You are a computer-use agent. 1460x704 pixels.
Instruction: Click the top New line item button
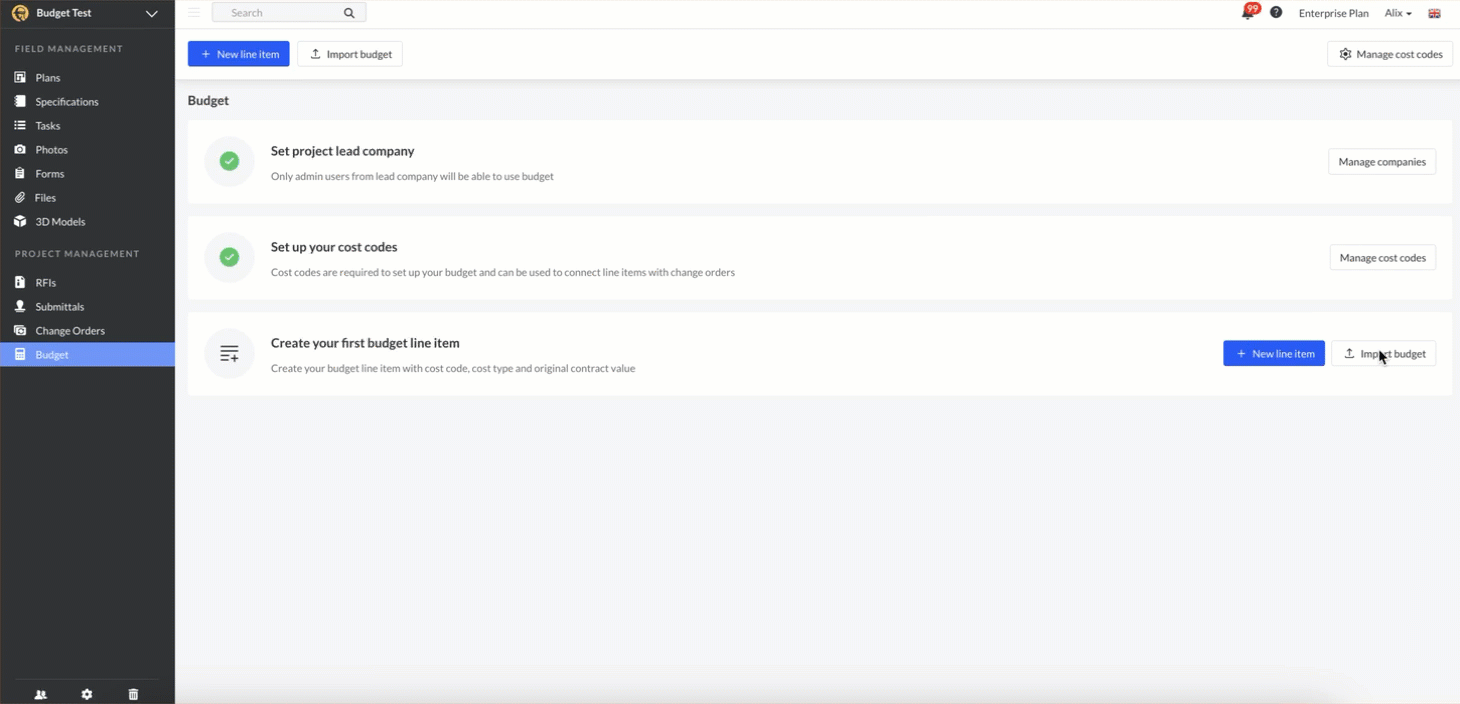[x=239, y=54]
